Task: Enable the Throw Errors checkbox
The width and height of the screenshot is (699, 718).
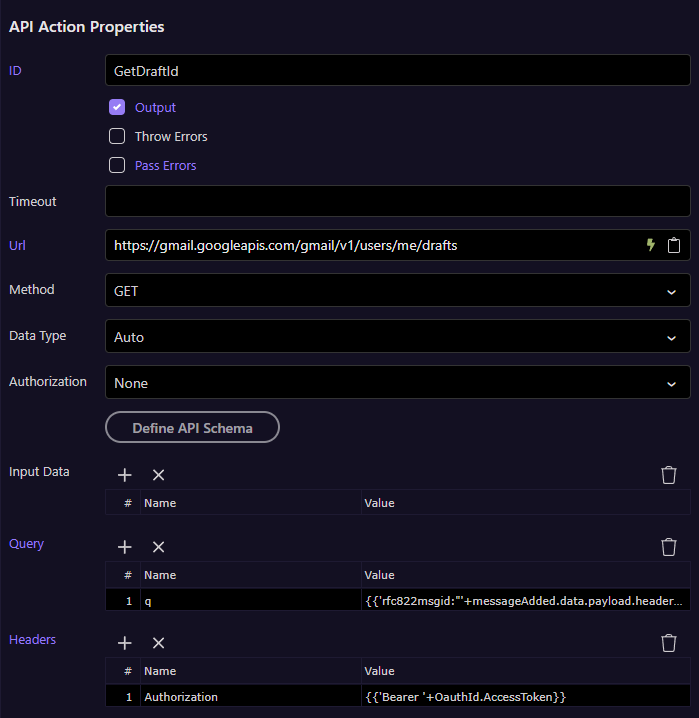Action: pyautogui.click(x=117, y=136)
